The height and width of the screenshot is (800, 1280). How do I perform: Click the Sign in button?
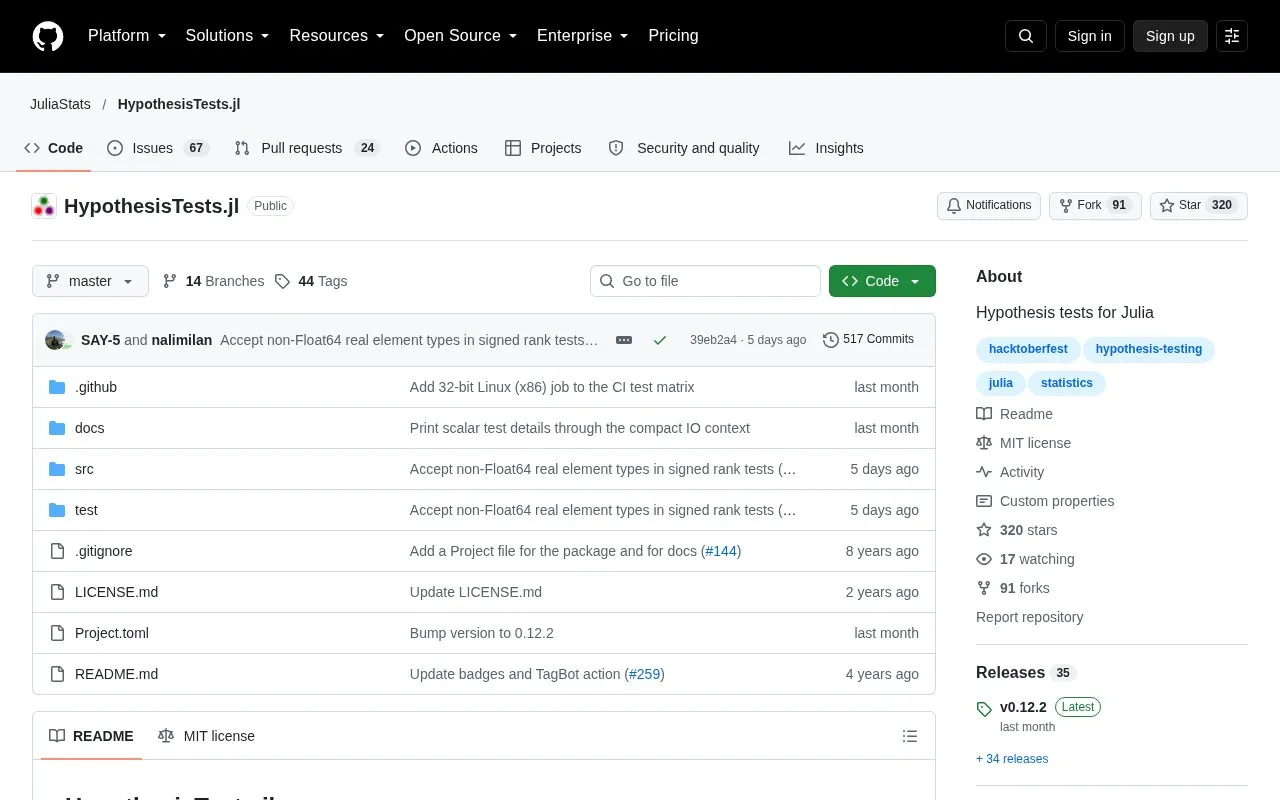click(1089, 36)
